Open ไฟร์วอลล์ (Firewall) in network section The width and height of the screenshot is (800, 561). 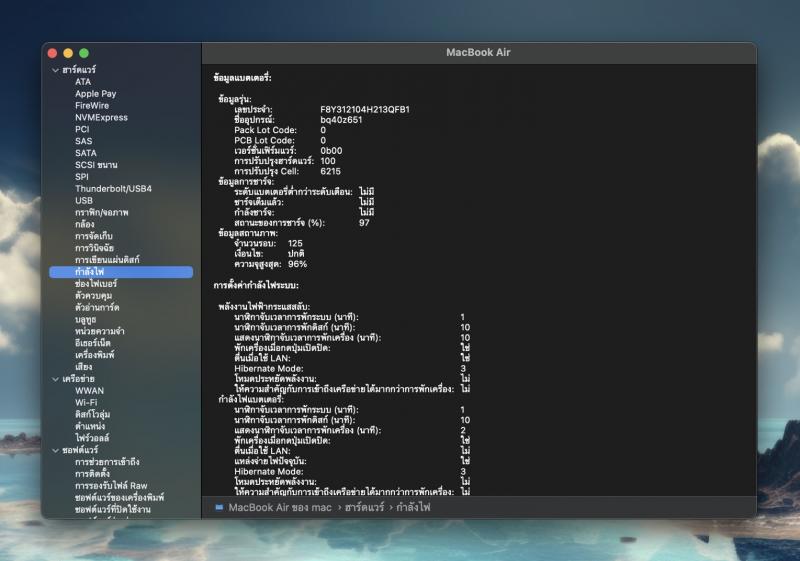pos(92,438)
